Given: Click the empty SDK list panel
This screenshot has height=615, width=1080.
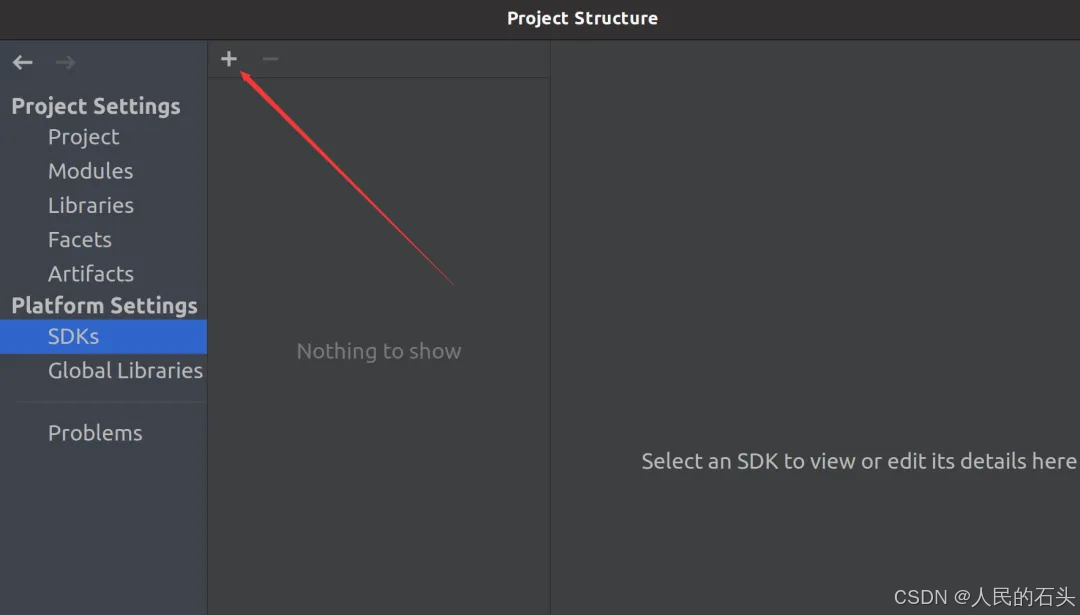Looking at the screenshot, I should pyautogui.click(x=378, y=200).
